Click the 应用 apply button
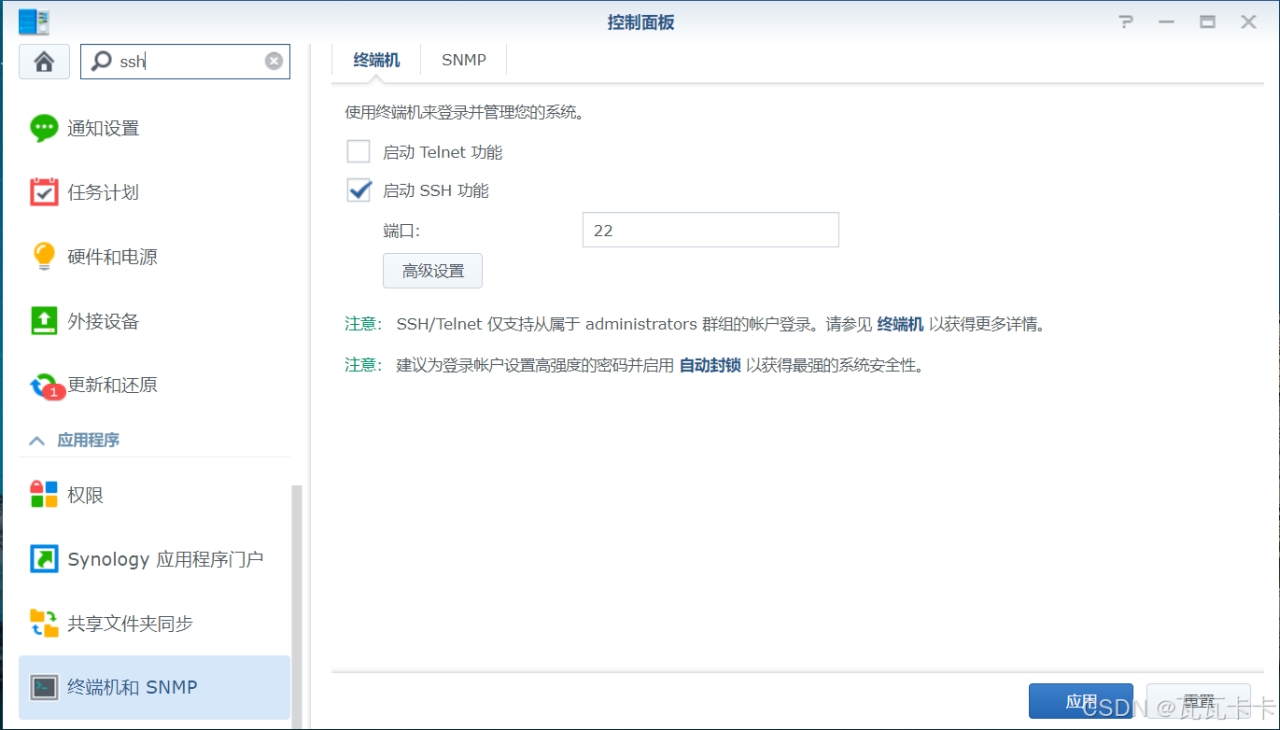This screenshot has width=1280, height=730. coord(1080,701)
